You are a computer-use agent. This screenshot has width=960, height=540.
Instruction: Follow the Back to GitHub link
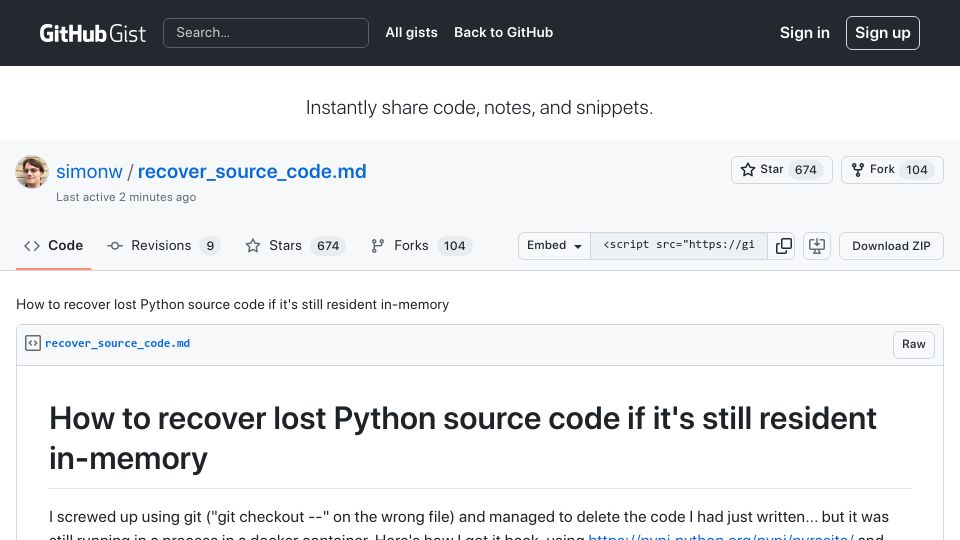pyautogui.click(x=503, y=32)
